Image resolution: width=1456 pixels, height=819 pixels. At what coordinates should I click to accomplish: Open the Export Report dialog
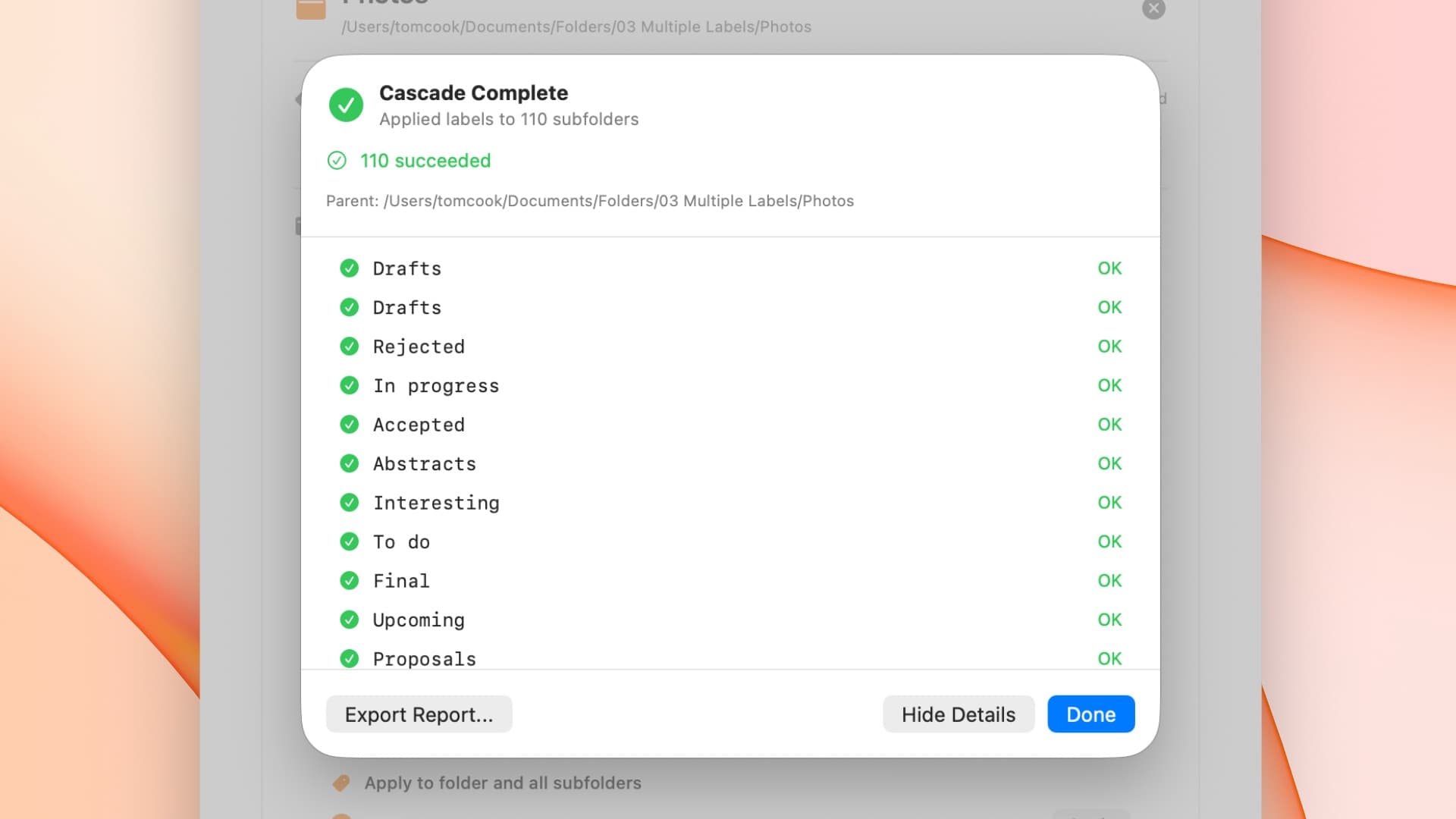click(419, 714)
